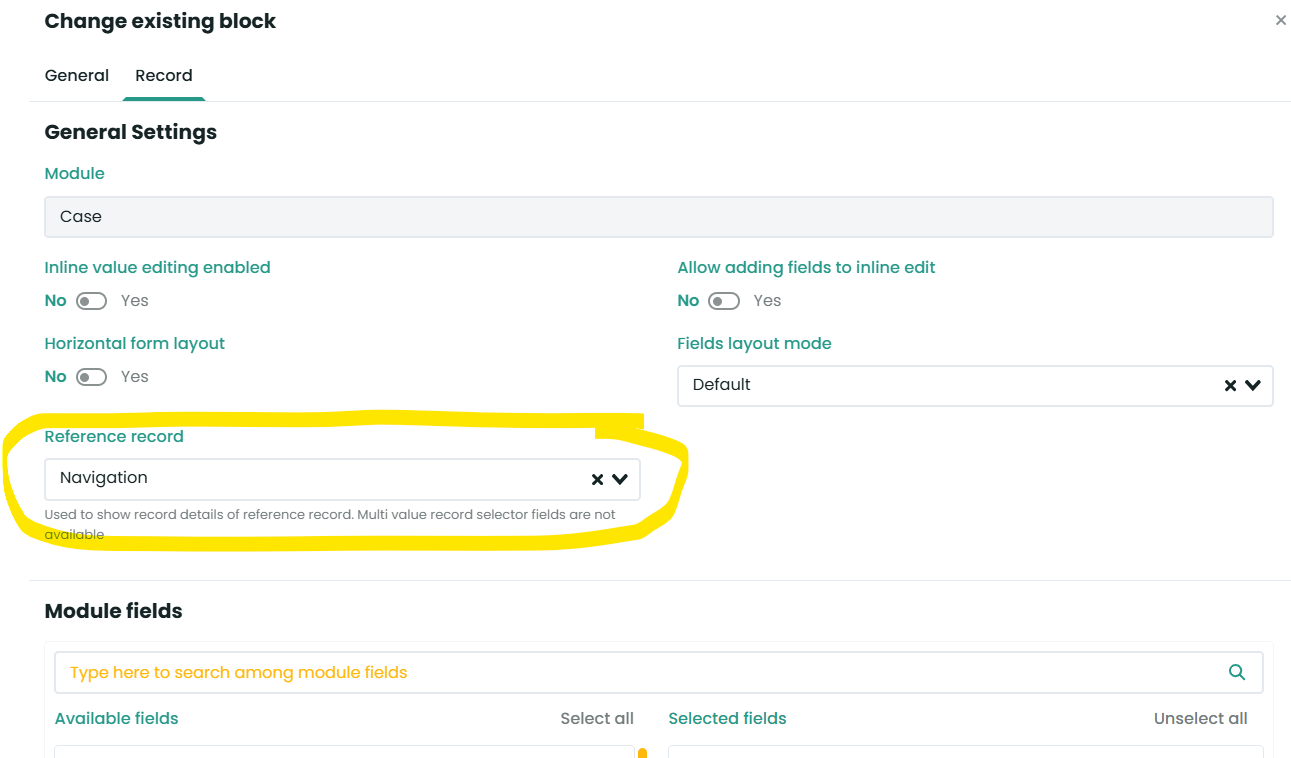Clear the Navigation value in Reference record

[597, 479]
